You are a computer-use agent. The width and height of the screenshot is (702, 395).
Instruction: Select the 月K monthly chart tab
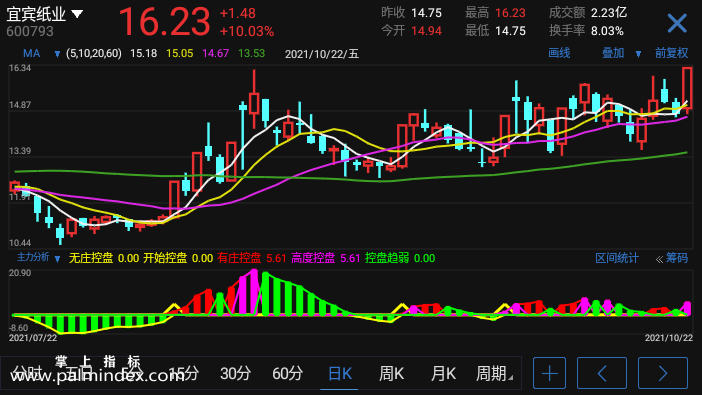click(443, 373)
